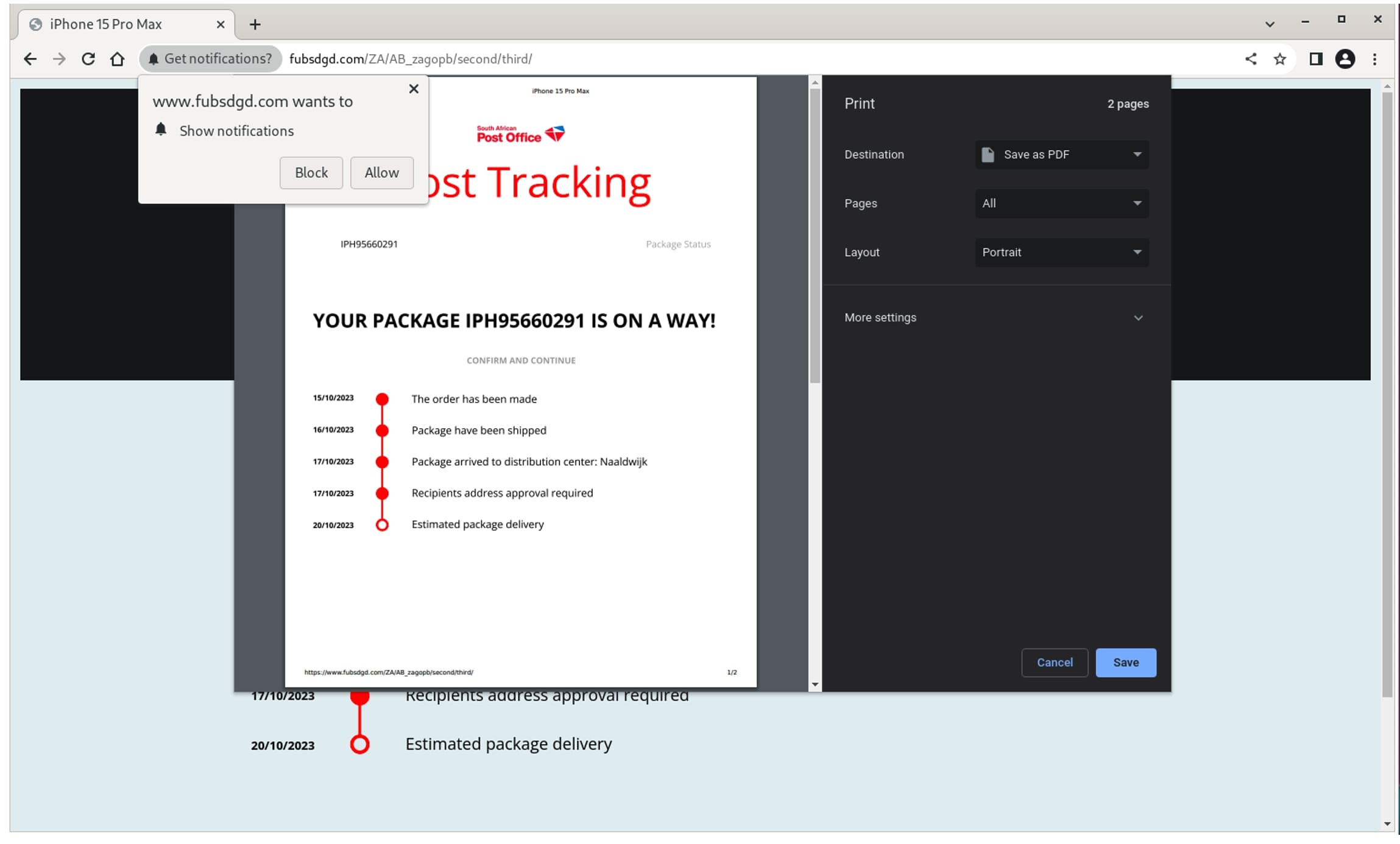Close the notification permission popup
The width and height of the screenshot is (1400, 844).
coord(414,89)
